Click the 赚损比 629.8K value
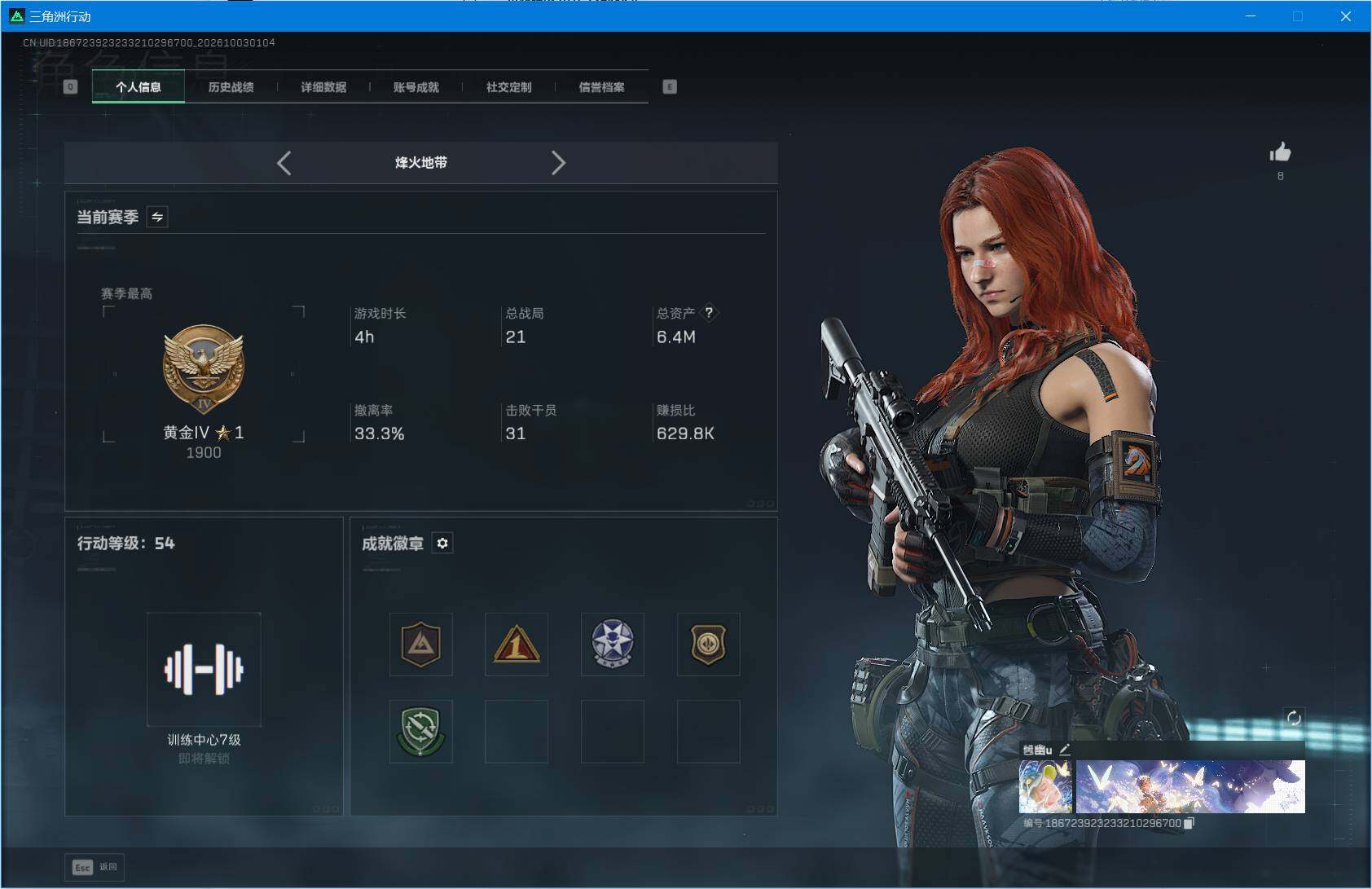The width and height of the screenshot is (1372, 889). pos(685,433)
